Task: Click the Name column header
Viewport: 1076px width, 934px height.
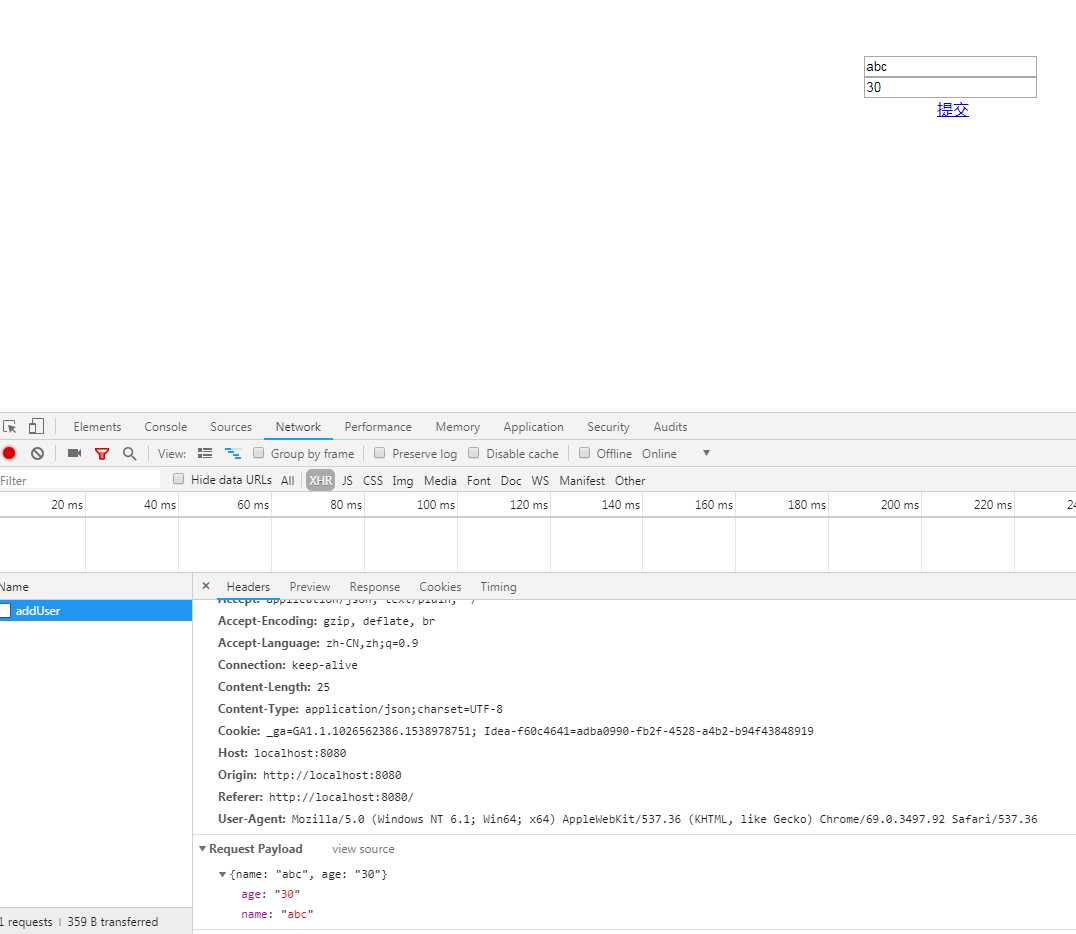Action: 96,587
